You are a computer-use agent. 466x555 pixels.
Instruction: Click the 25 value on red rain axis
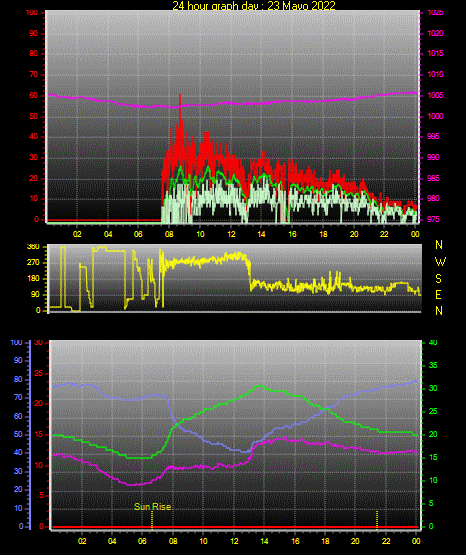(x=38, y=373)
